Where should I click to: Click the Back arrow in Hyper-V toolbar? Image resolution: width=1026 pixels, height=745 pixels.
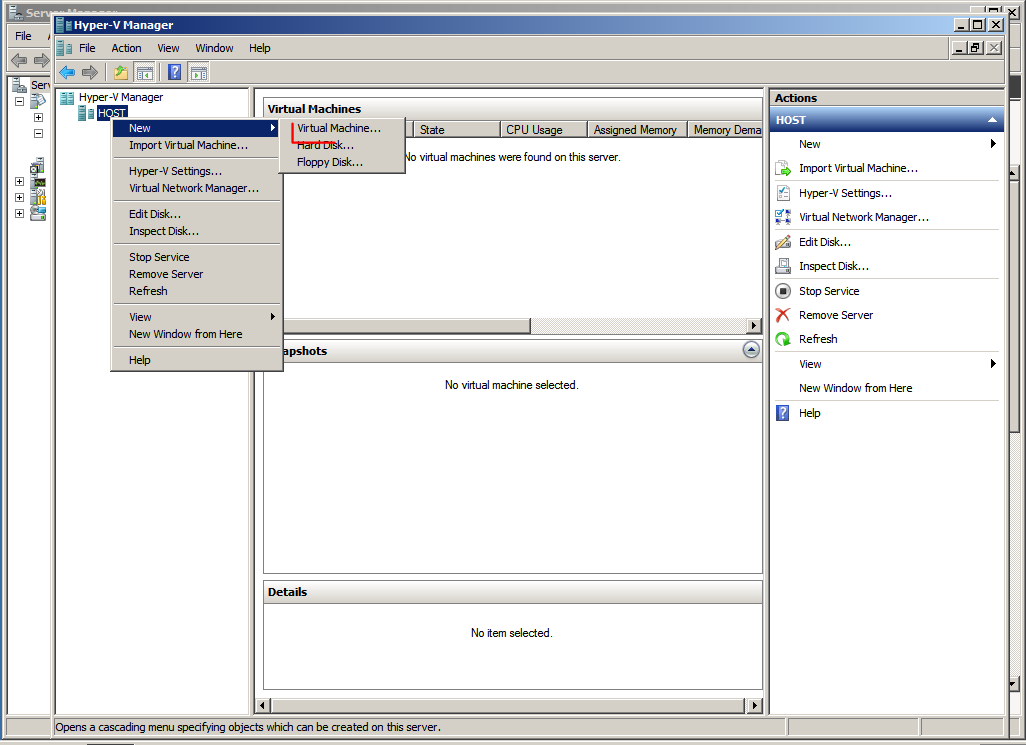pos(67,72)
